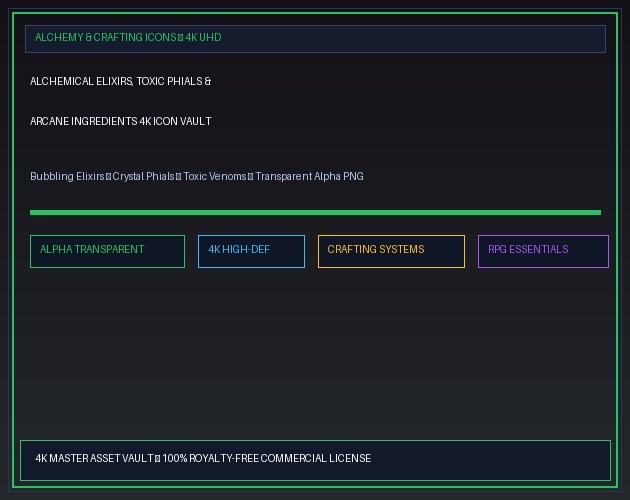630x500 pixels.
Task: Open the CRAFTING SYSTEMS tag
Action: 391,251
